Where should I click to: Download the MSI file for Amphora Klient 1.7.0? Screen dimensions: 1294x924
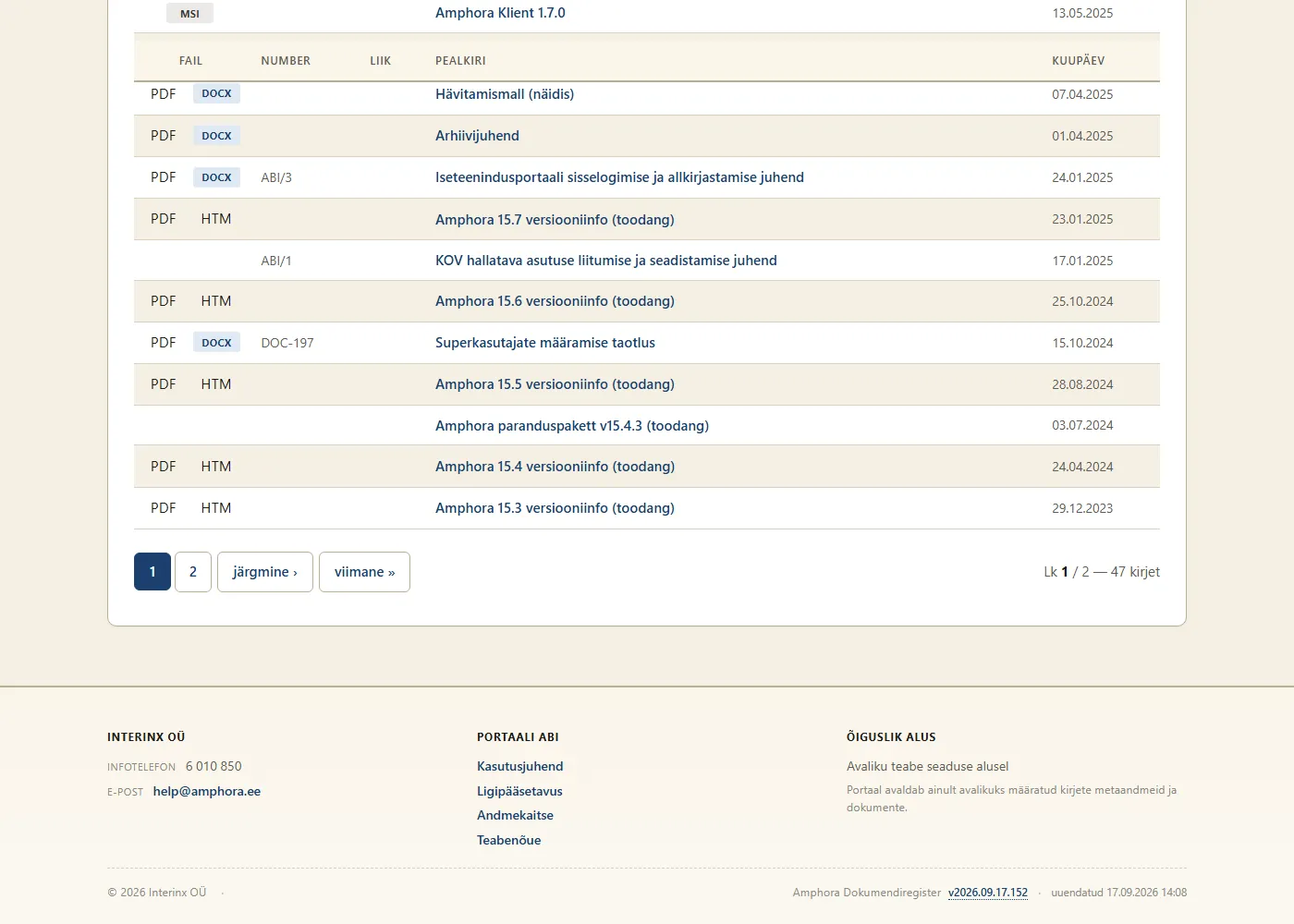coord(189,13)
